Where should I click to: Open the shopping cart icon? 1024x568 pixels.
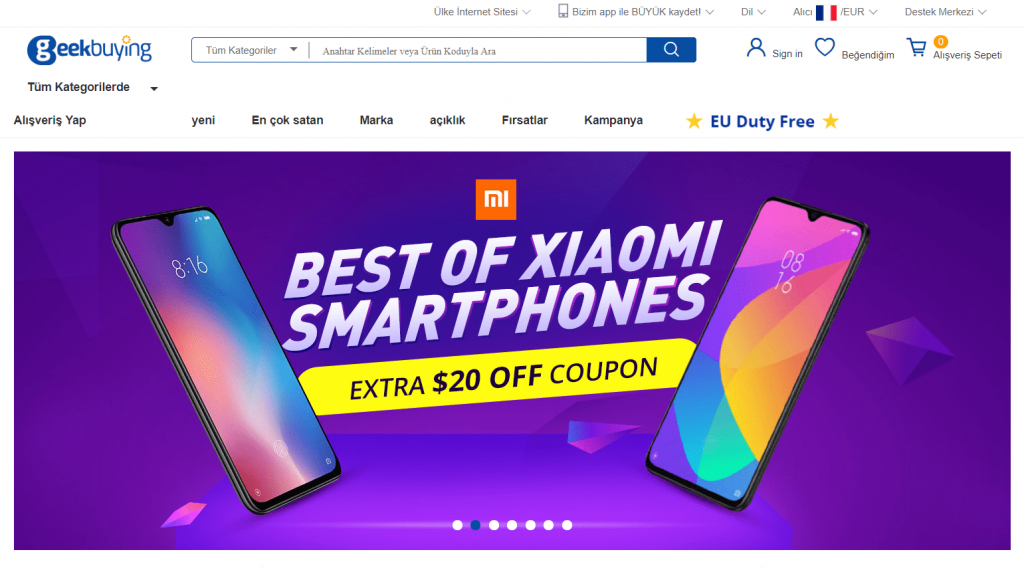[917, 48]
